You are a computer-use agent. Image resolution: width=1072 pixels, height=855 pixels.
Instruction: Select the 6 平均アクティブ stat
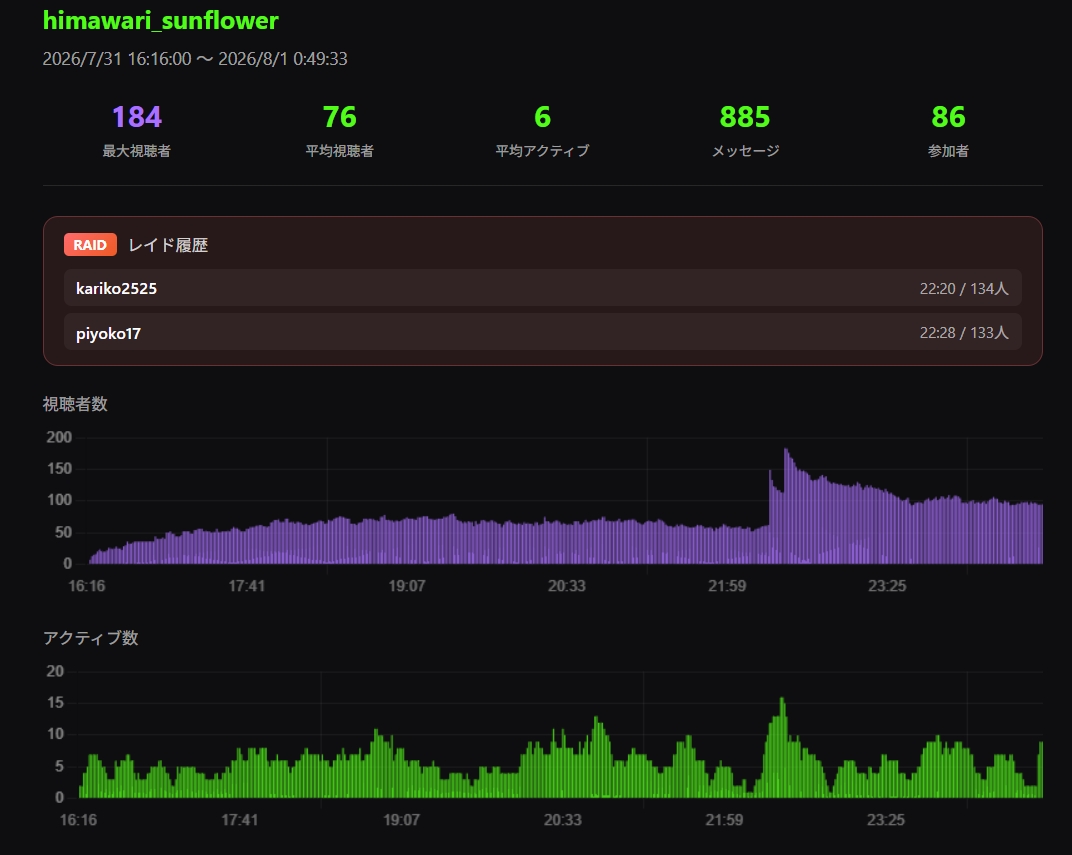click(542, 130)
